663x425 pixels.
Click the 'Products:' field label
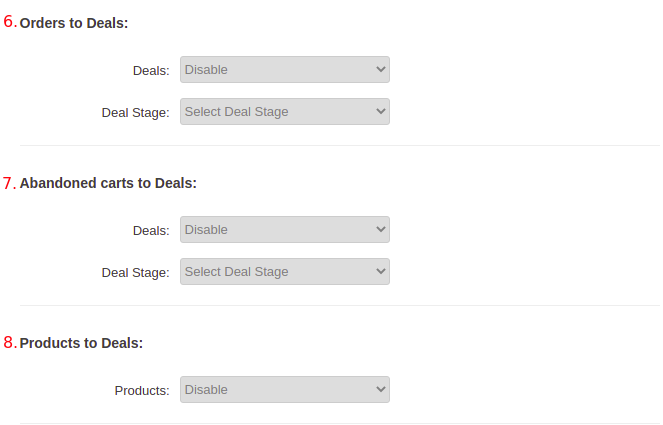point(142,391)
